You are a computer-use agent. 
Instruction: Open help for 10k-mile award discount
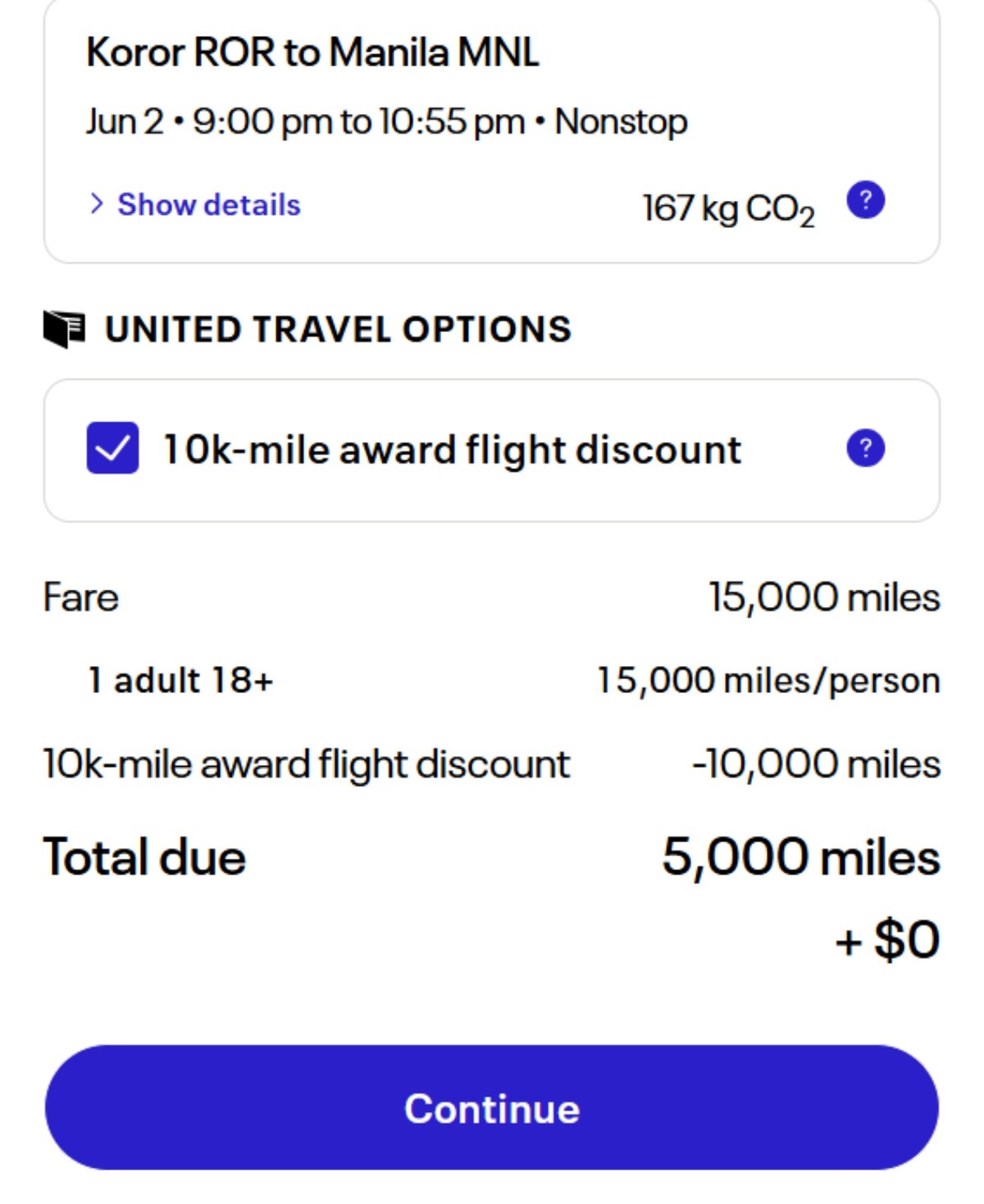point(865,449)
